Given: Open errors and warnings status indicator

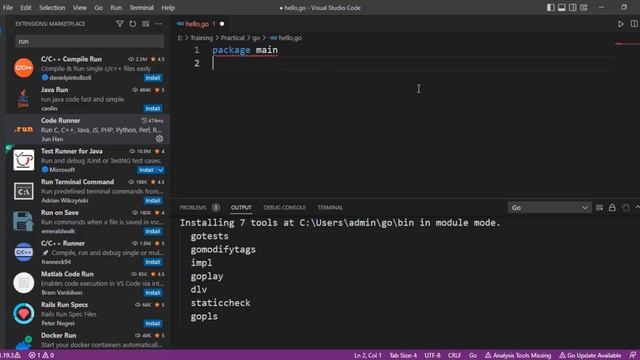Looking at the screenshot, I should (x=41, y=356).
